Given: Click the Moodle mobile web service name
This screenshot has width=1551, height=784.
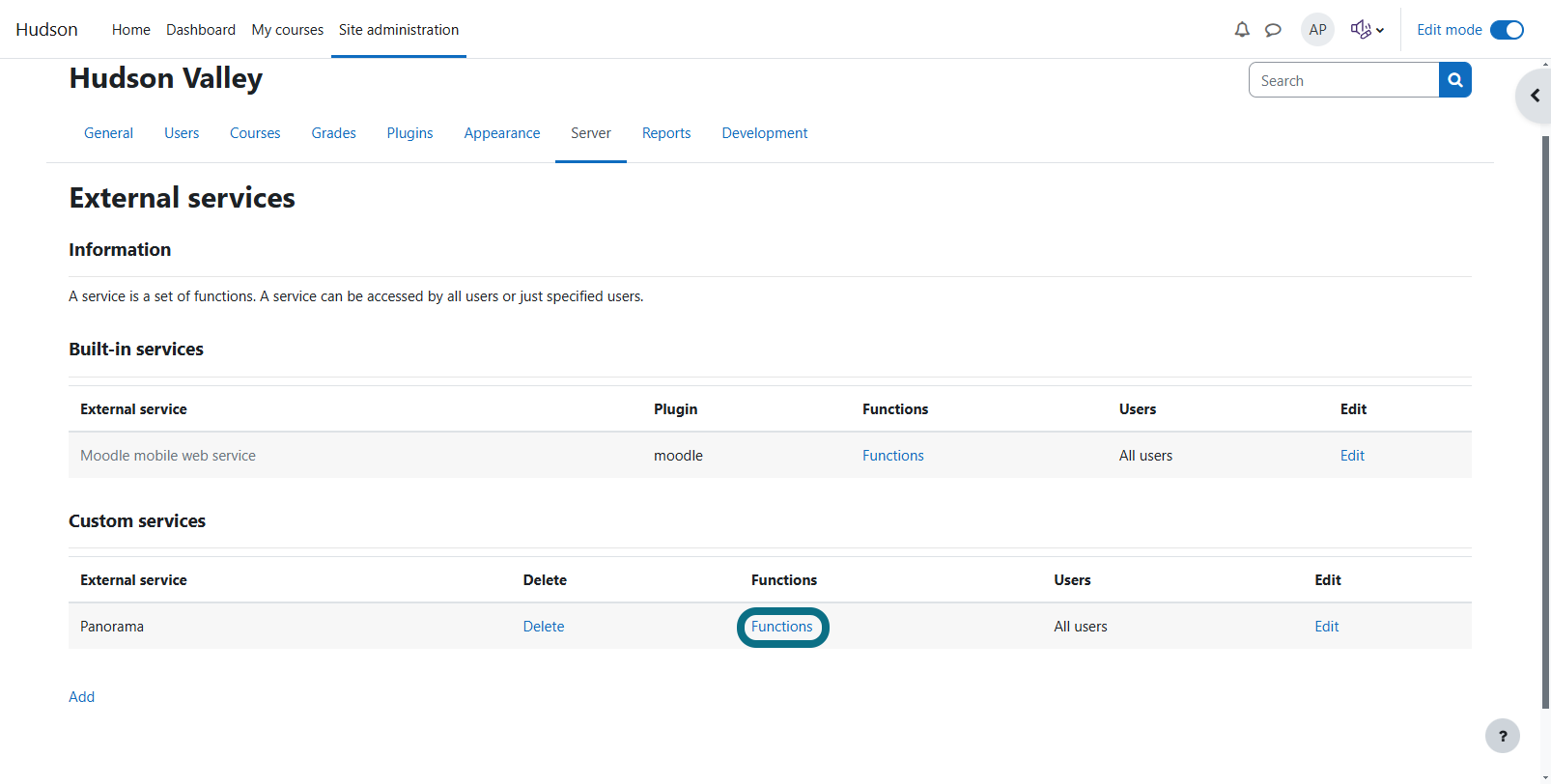Looking at the screenshot, I should pyautogui.click(x=168, y=456).
